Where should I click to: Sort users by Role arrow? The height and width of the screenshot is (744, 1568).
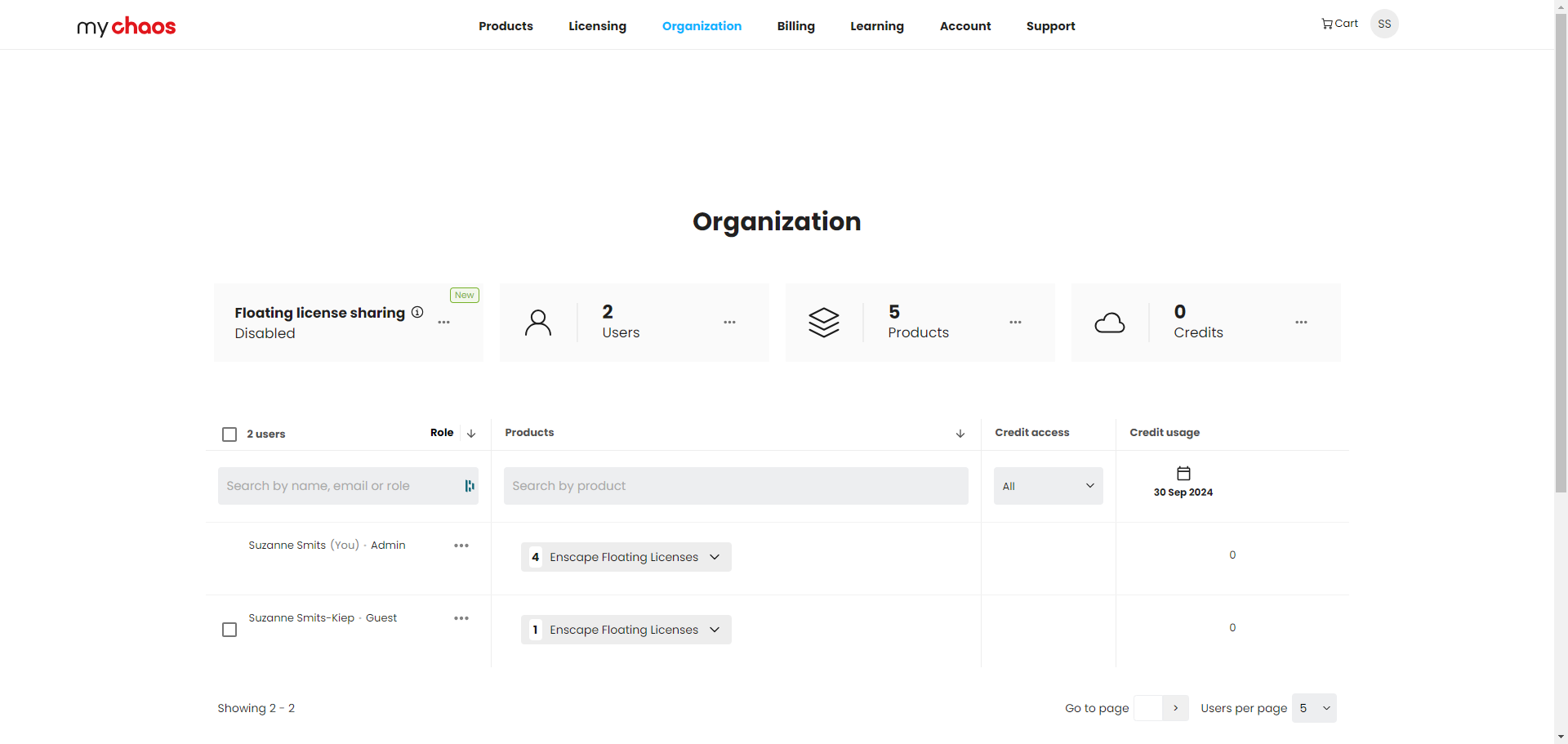tap(471, 434)
